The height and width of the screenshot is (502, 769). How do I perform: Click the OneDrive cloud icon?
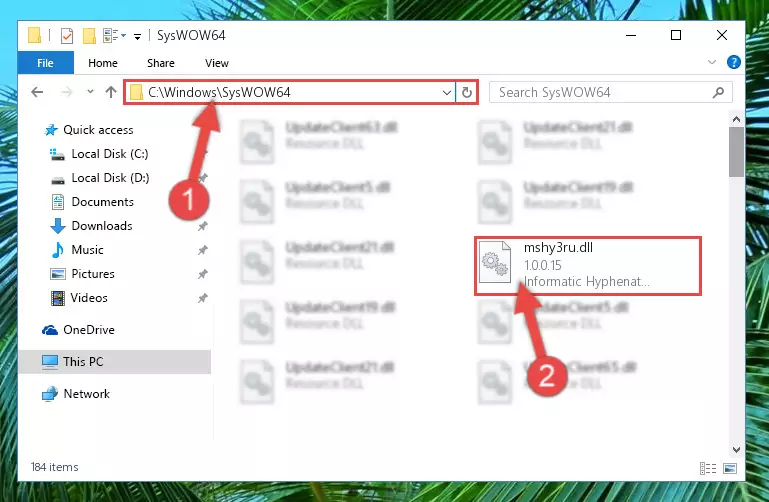(x=50, y=330)
